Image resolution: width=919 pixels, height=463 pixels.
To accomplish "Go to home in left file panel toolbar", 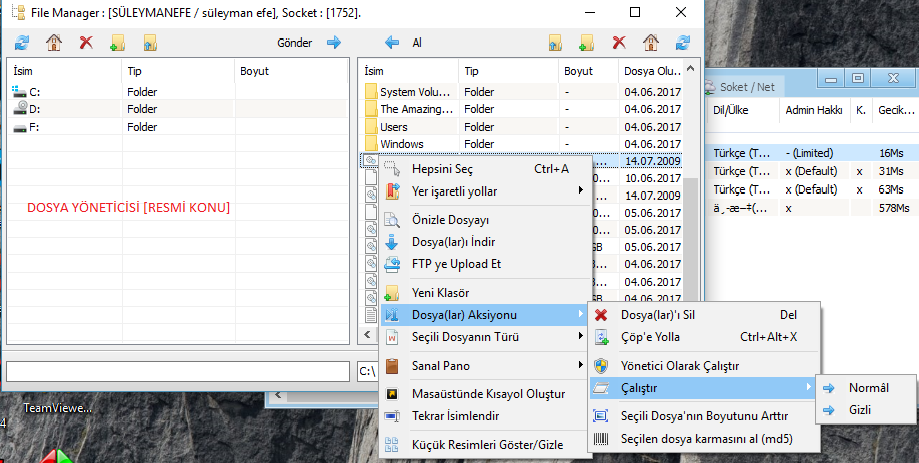I will tap(54, 42).
